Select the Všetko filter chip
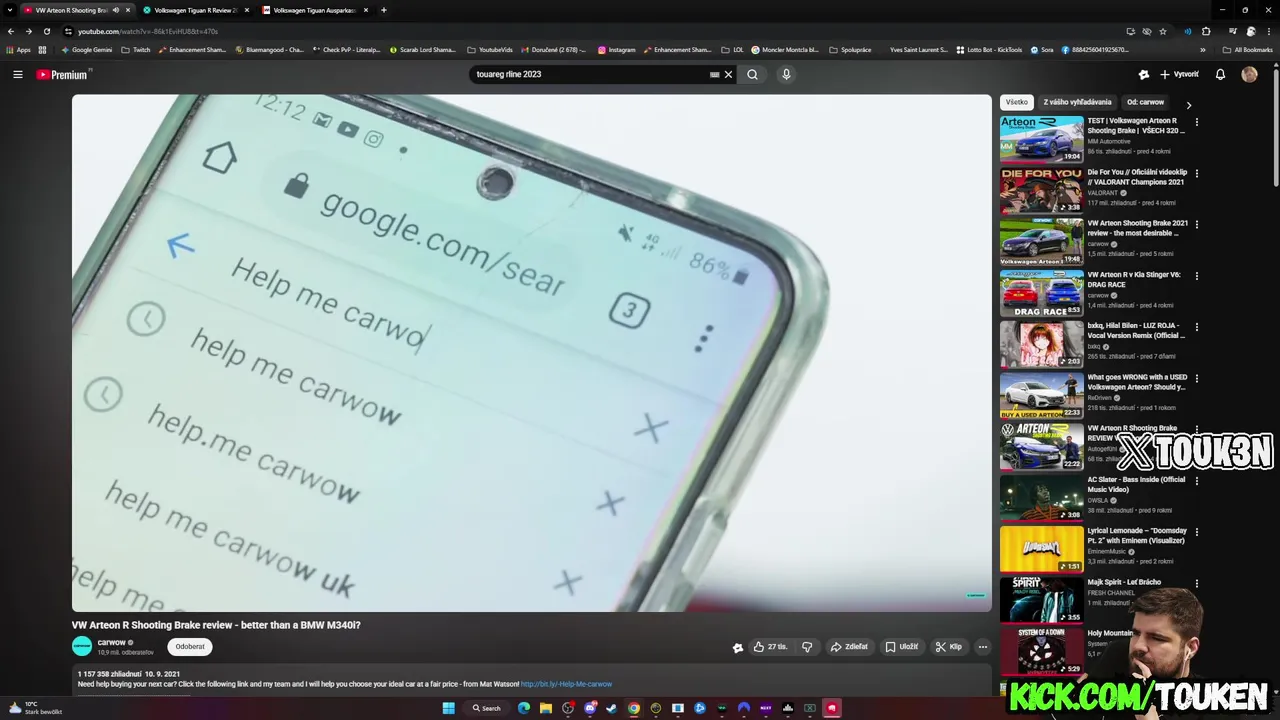This screenshot has width=1280, height=720. point(1017,102)
